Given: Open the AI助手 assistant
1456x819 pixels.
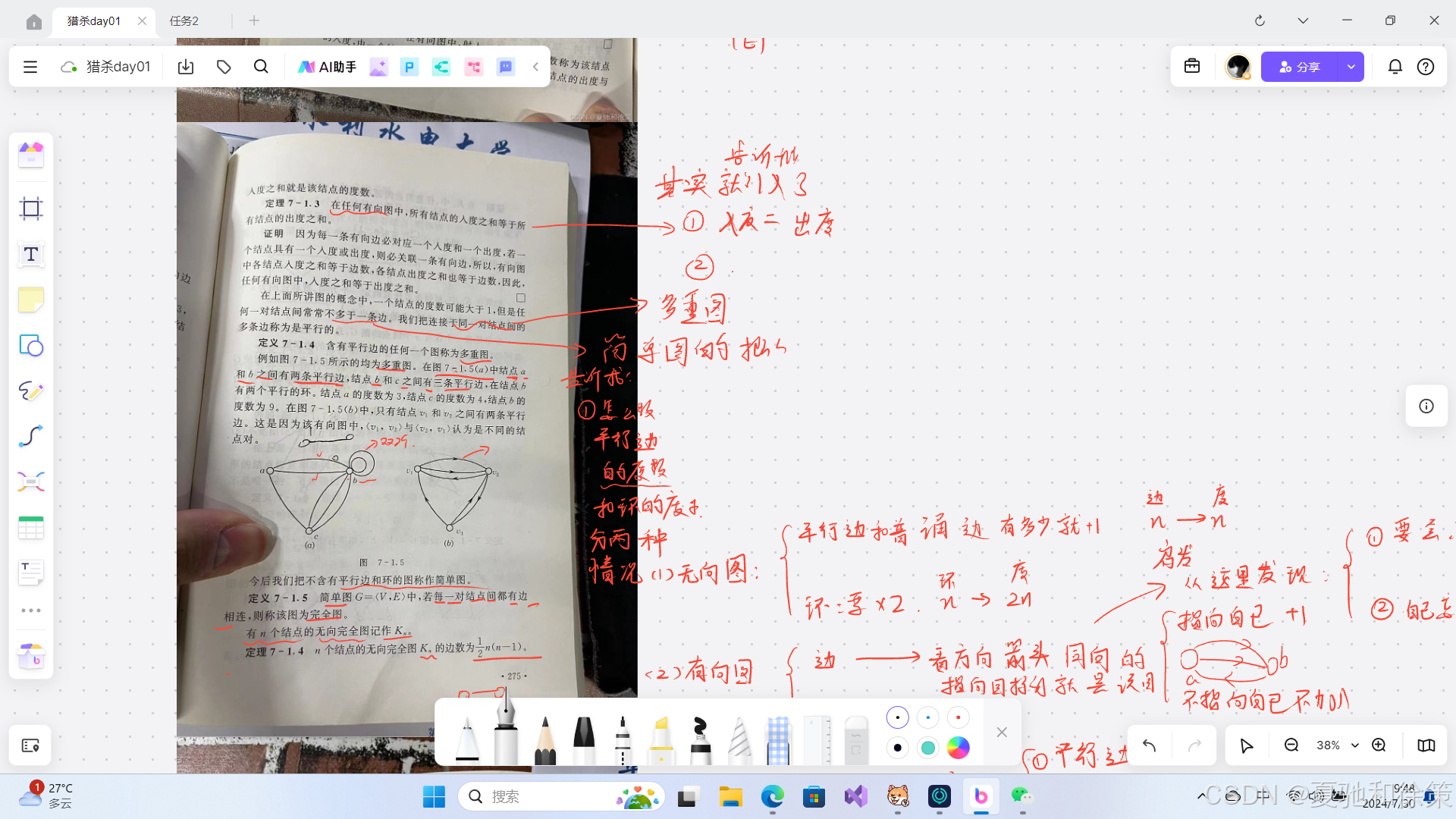Looking at the screenshot, I should [328, 67].
